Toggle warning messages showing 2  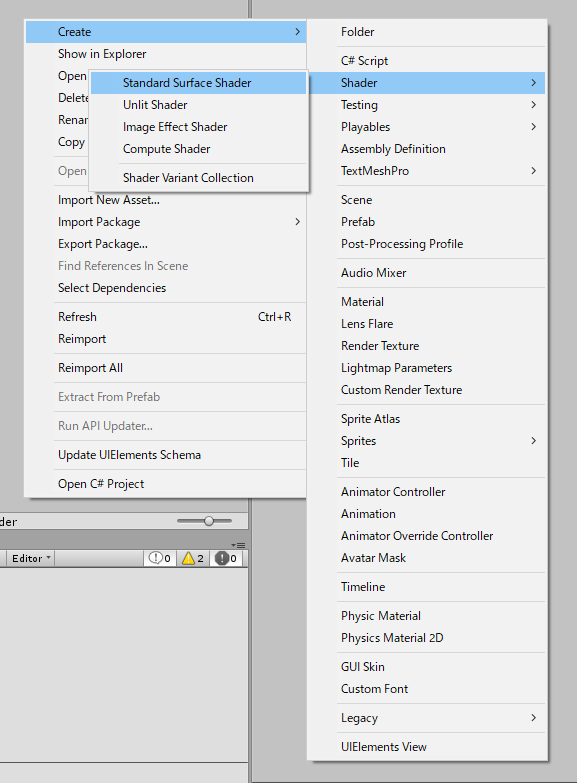coord(193,558)
